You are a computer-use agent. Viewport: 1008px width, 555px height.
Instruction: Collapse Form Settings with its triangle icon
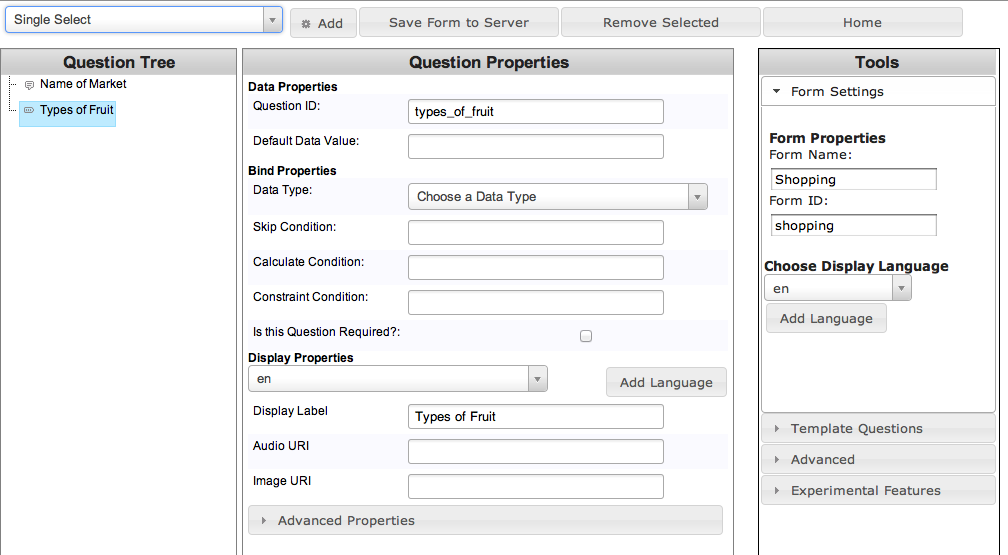(777, 91)
